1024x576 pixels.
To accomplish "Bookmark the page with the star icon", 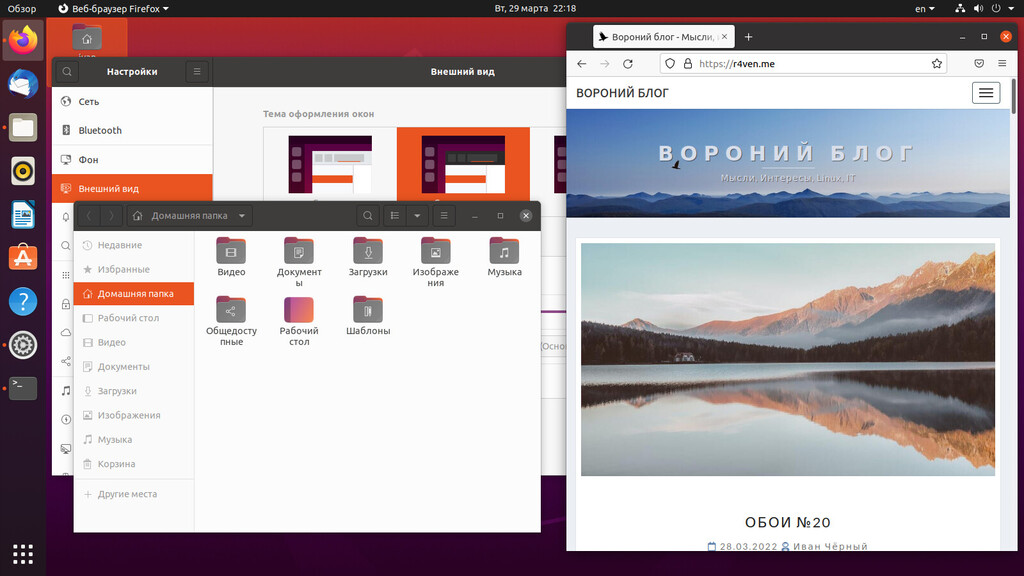I will point(937,64).
